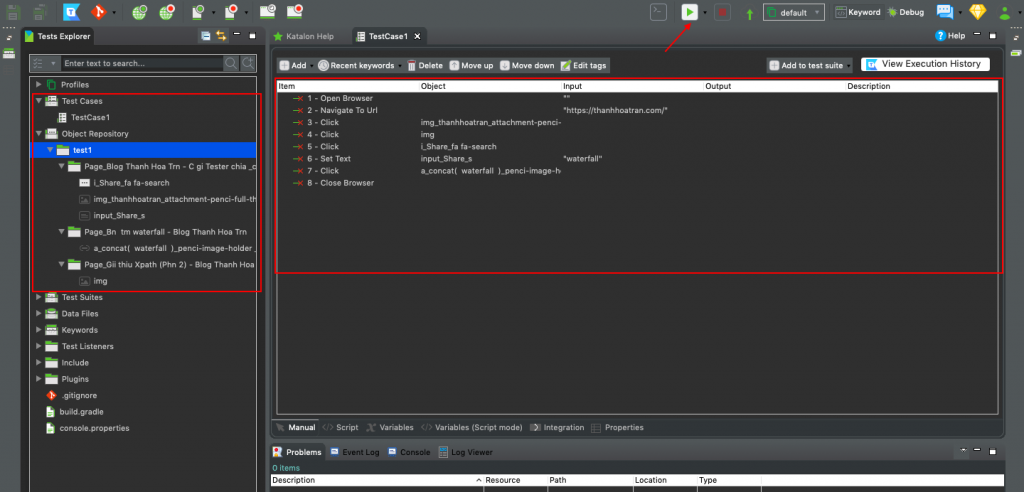
Task: Open the default execution profile dropdown
Action: [x=794, y=12]
